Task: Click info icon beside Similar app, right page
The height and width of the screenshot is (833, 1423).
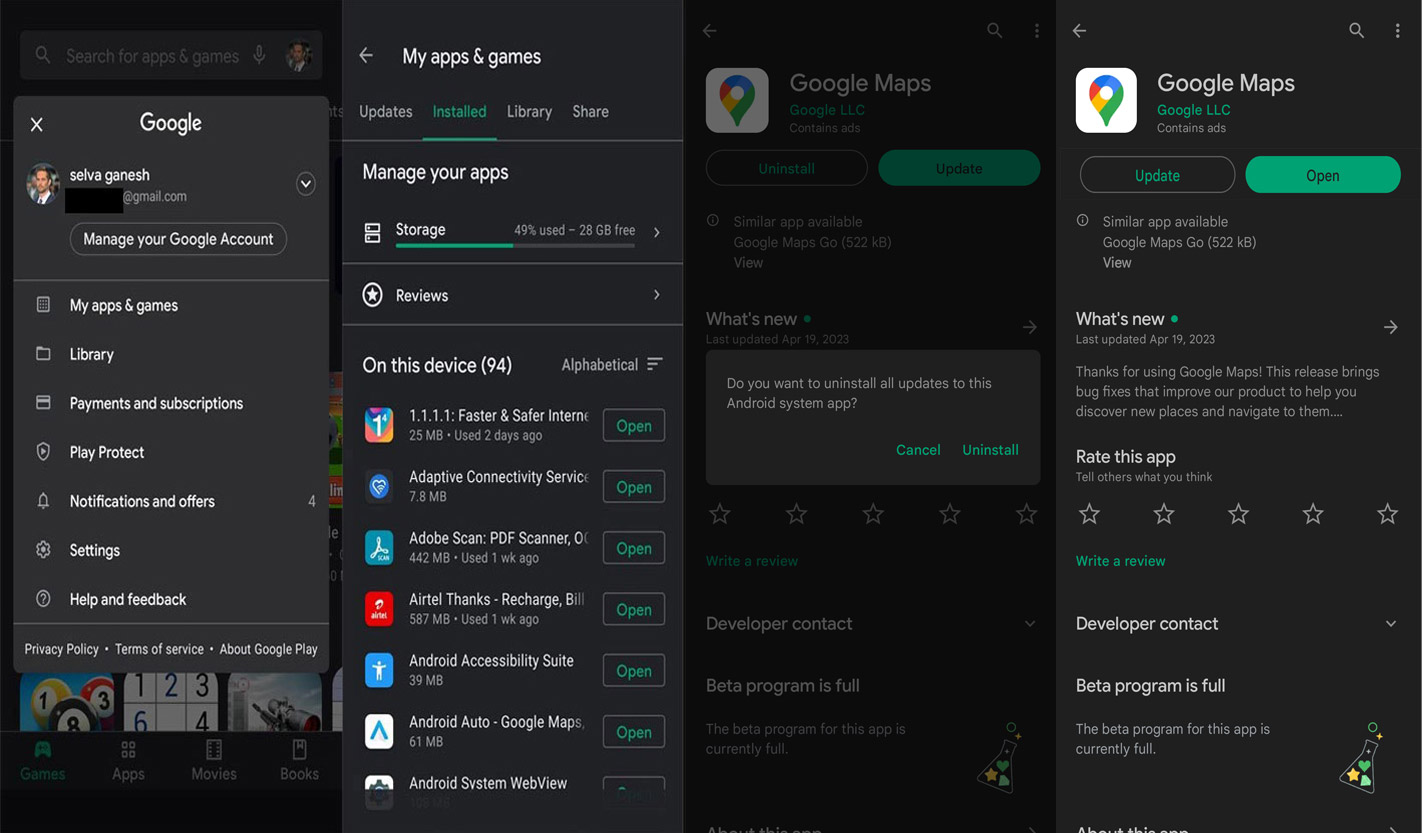Action: (1082, 221)
